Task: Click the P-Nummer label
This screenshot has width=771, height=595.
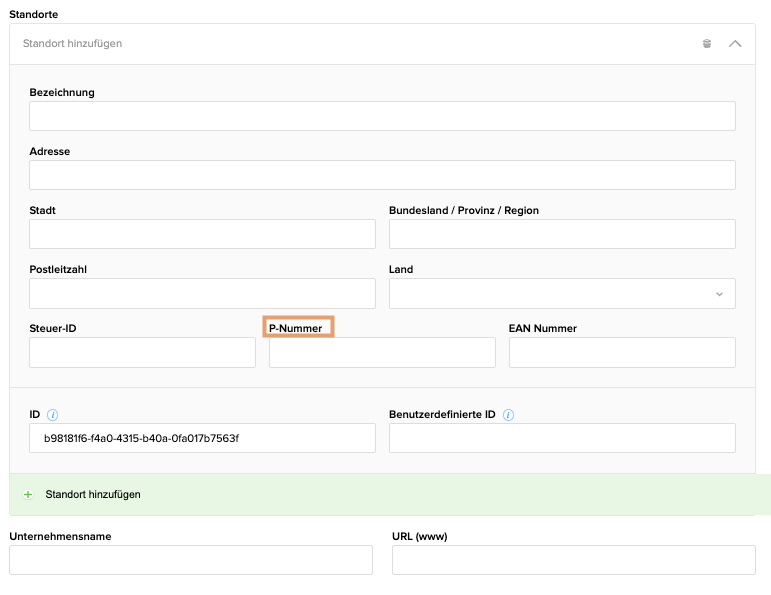Action: (x=296, y=328)
